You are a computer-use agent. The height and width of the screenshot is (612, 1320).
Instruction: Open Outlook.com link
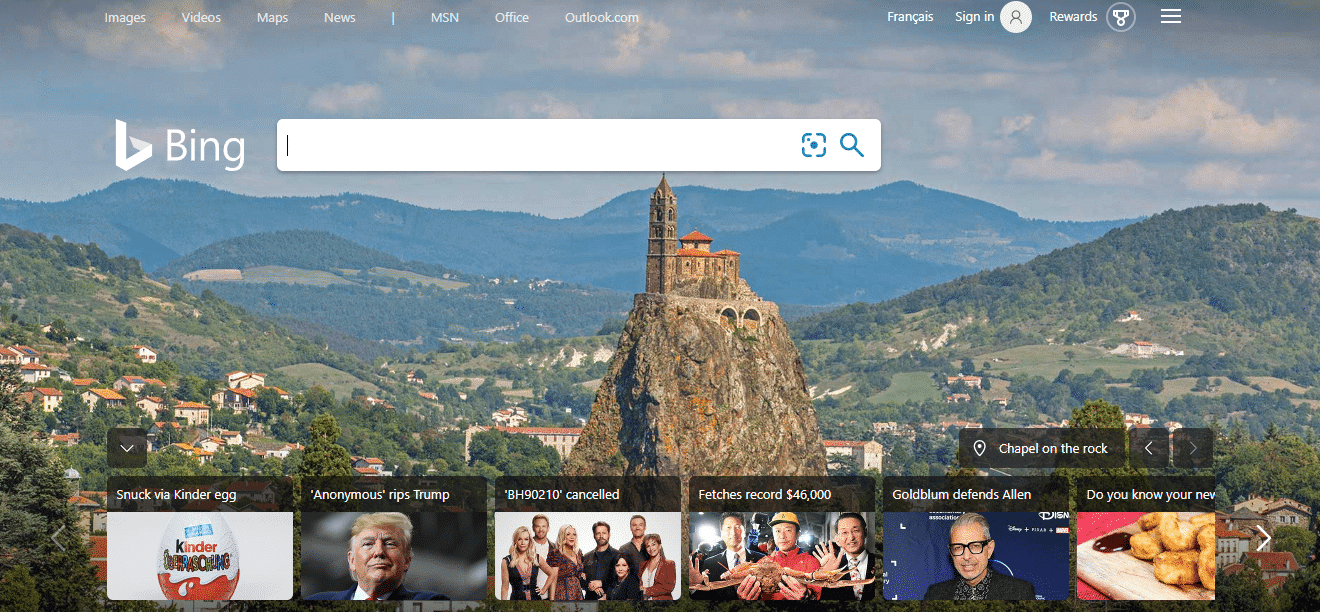click(x=602, y=18)
